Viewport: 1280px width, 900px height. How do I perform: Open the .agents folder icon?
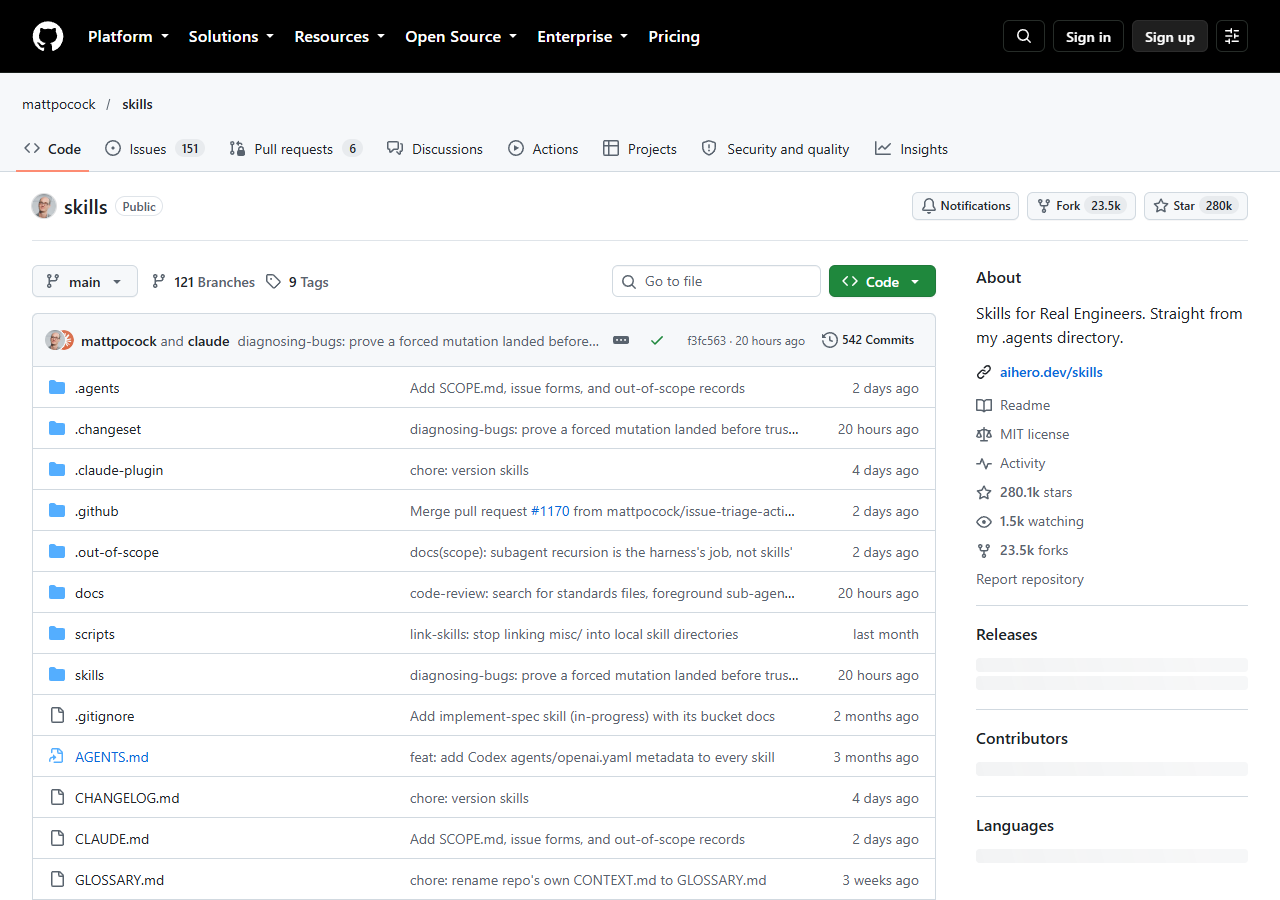[x=57, y=388]
